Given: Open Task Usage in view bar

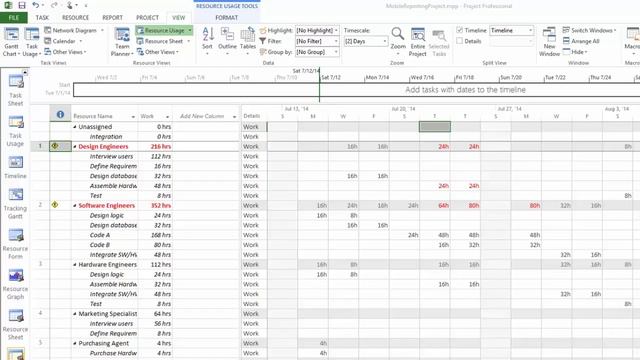Looking at the screenshot, I should (x=16, y=131).
